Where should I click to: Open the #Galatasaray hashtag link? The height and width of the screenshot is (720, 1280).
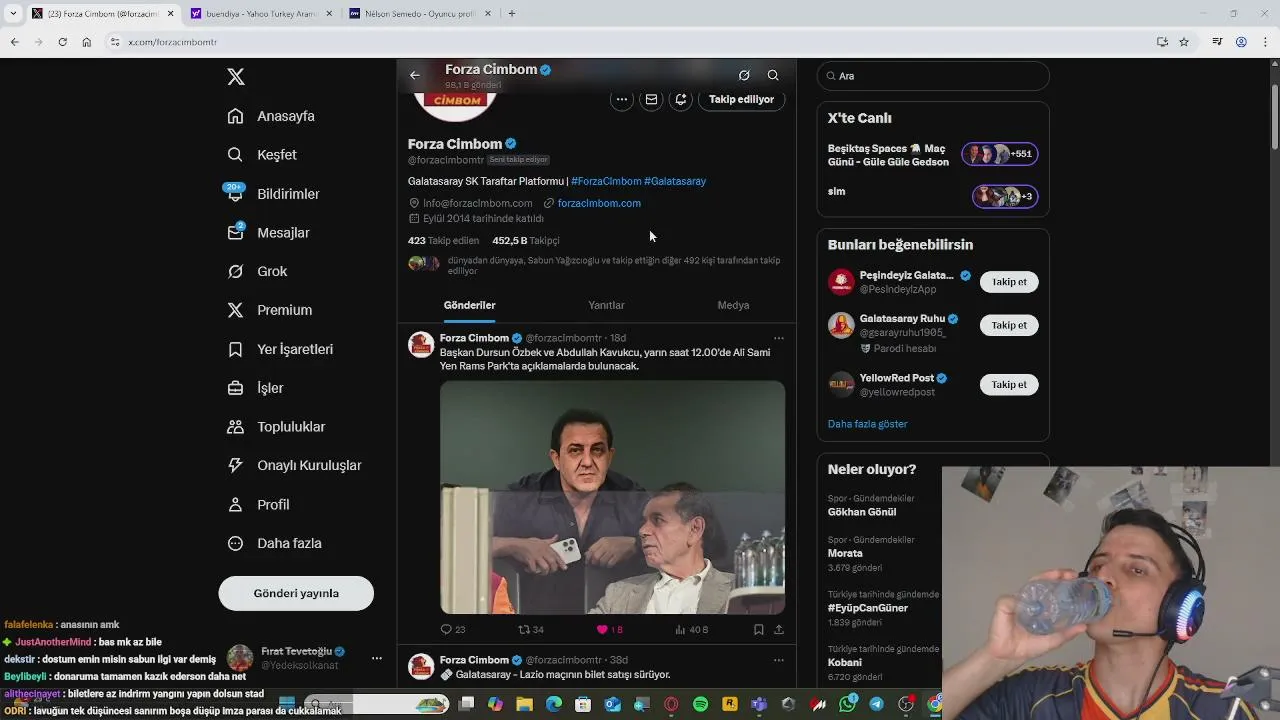pos(675,181)
